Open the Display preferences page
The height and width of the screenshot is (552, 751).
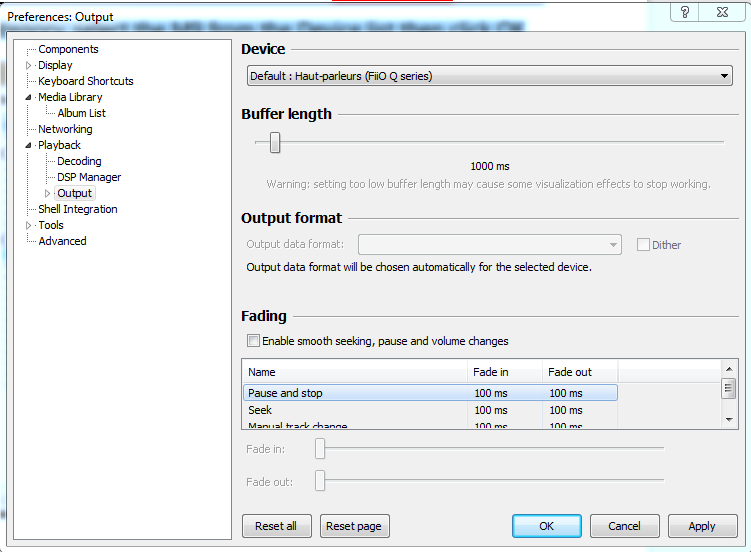[x=55, y=65]
